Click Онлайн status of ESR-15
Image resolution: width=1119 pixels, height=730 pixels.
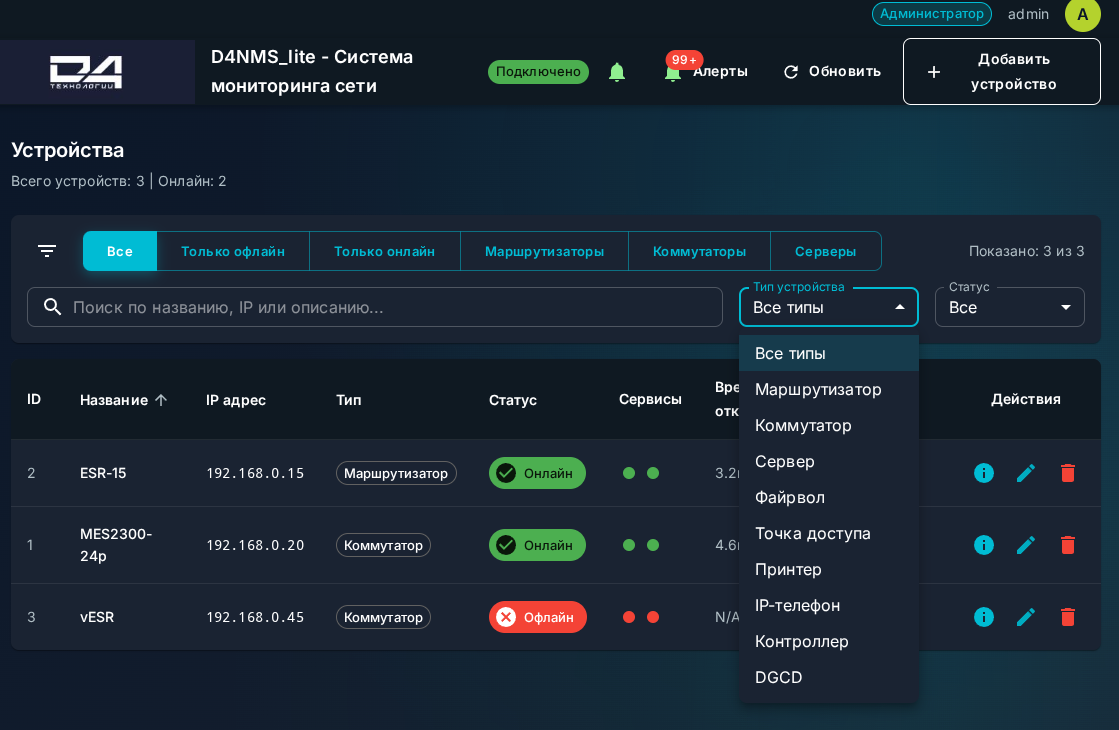coord(537,473)
